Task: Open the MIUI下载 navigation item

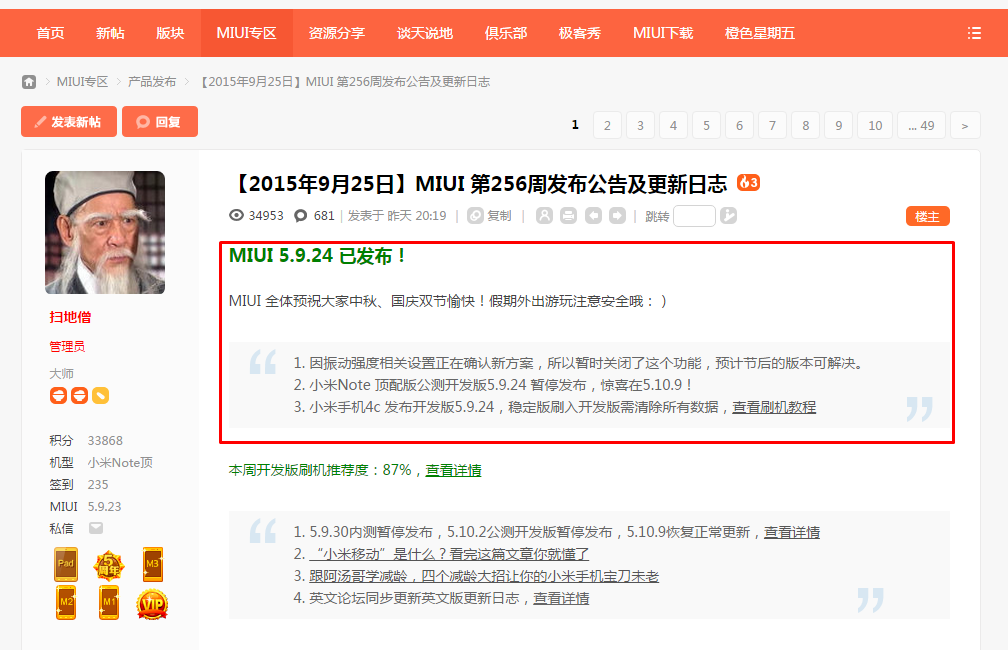Action: click(663, 33)
